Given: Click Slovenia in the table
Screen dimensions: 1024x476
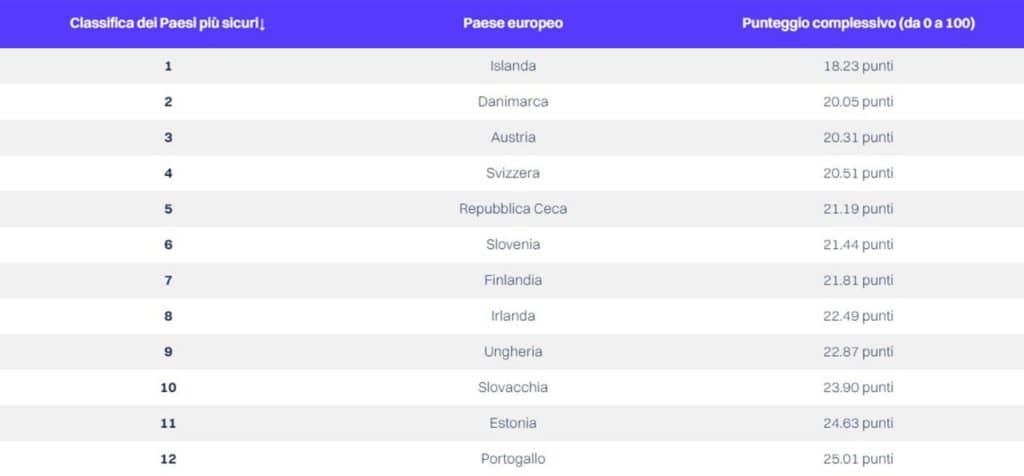Looking at the screenshot, I should point(513,244).
